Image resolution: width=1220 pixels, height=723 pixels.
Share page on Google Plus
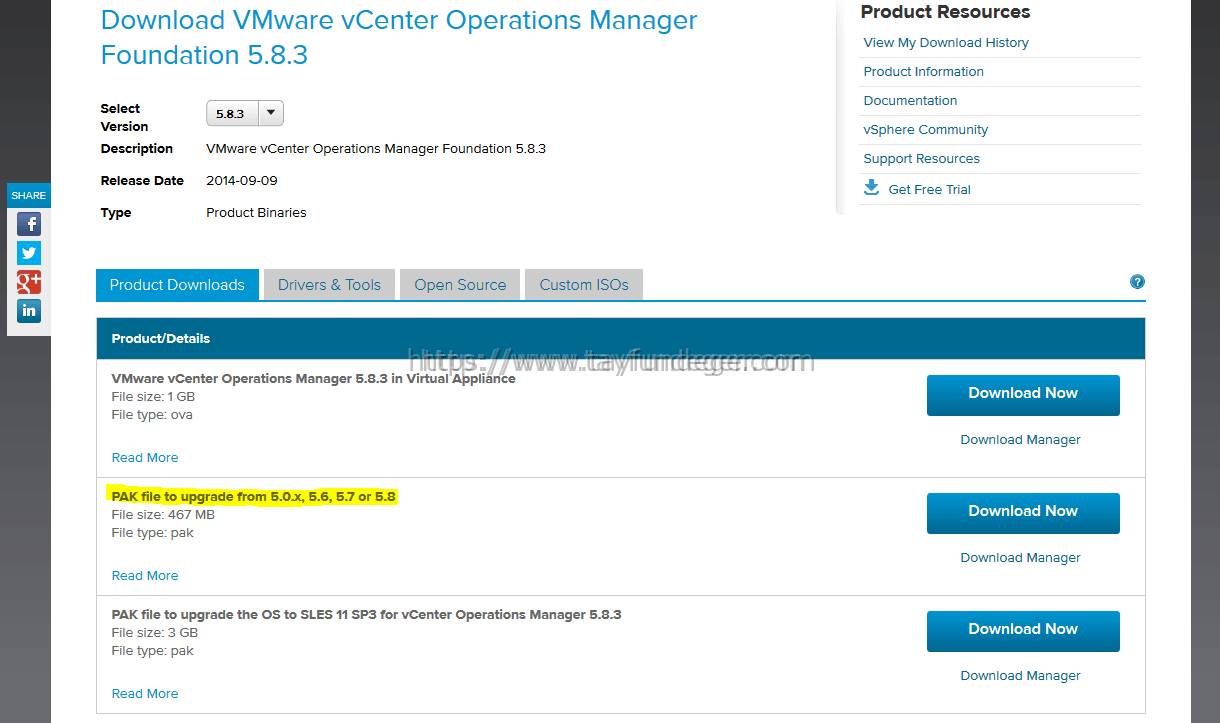pyautogui.click(x=29, y=282)
